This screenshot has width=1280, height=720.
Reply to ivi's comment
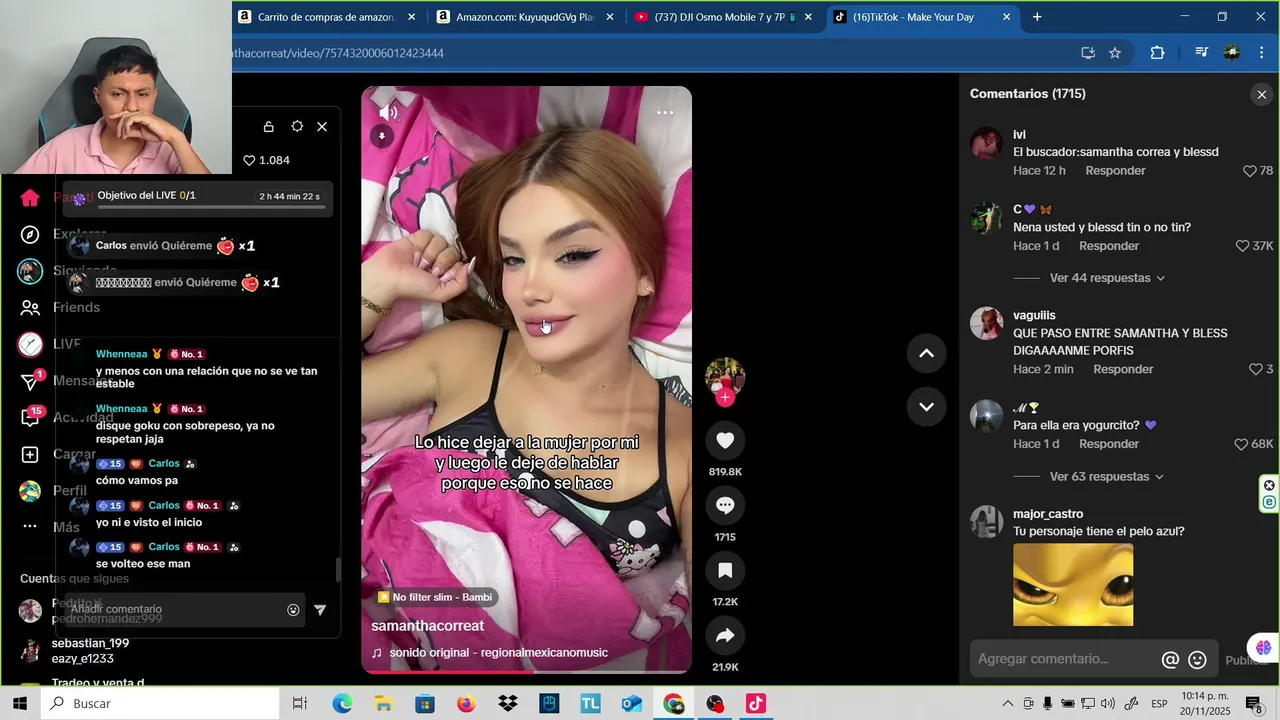pyautogui.click(x=1115, y=171)
